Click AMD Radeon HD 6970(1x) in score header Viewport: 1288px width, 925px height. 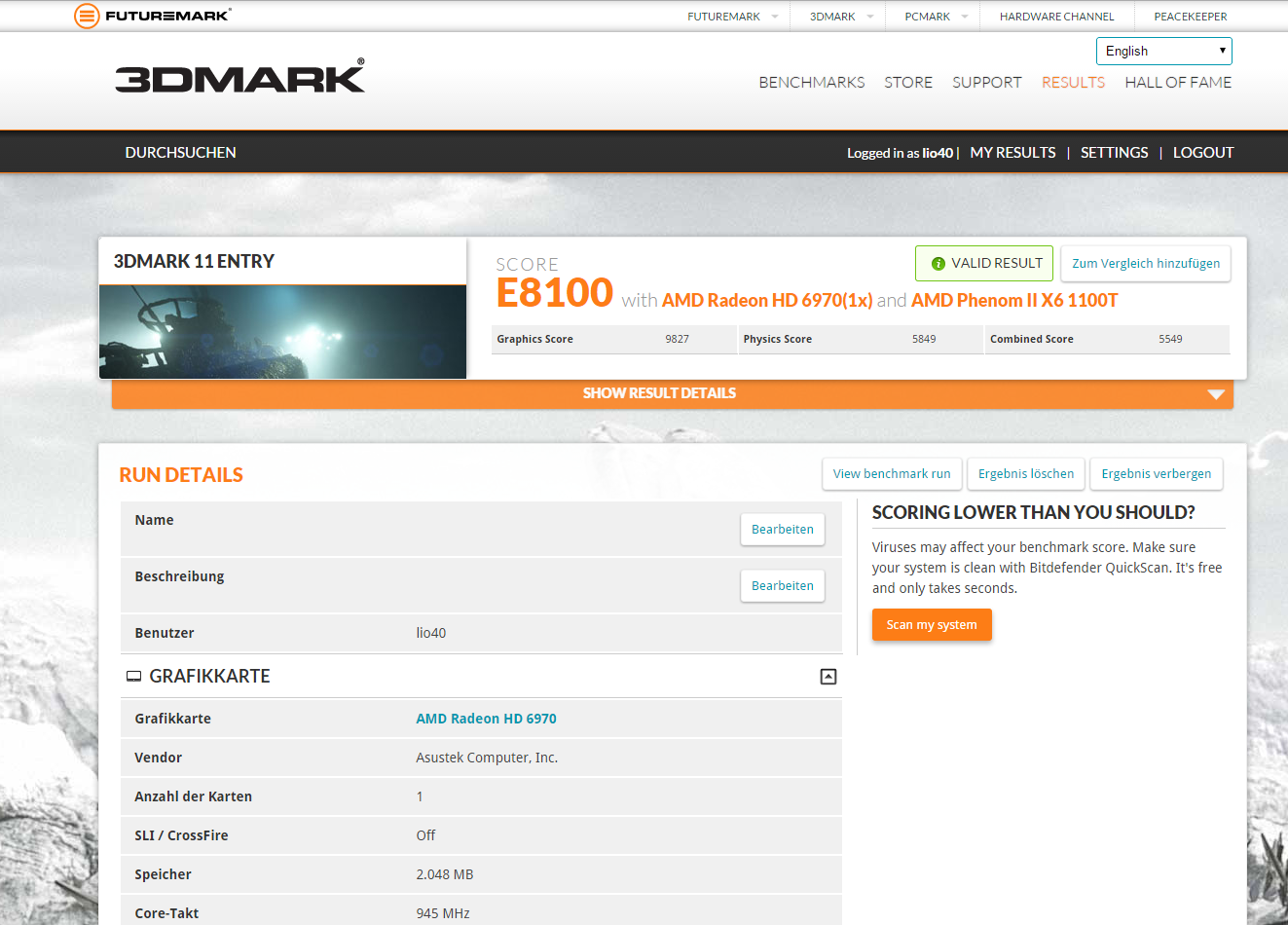click(767, 301)
